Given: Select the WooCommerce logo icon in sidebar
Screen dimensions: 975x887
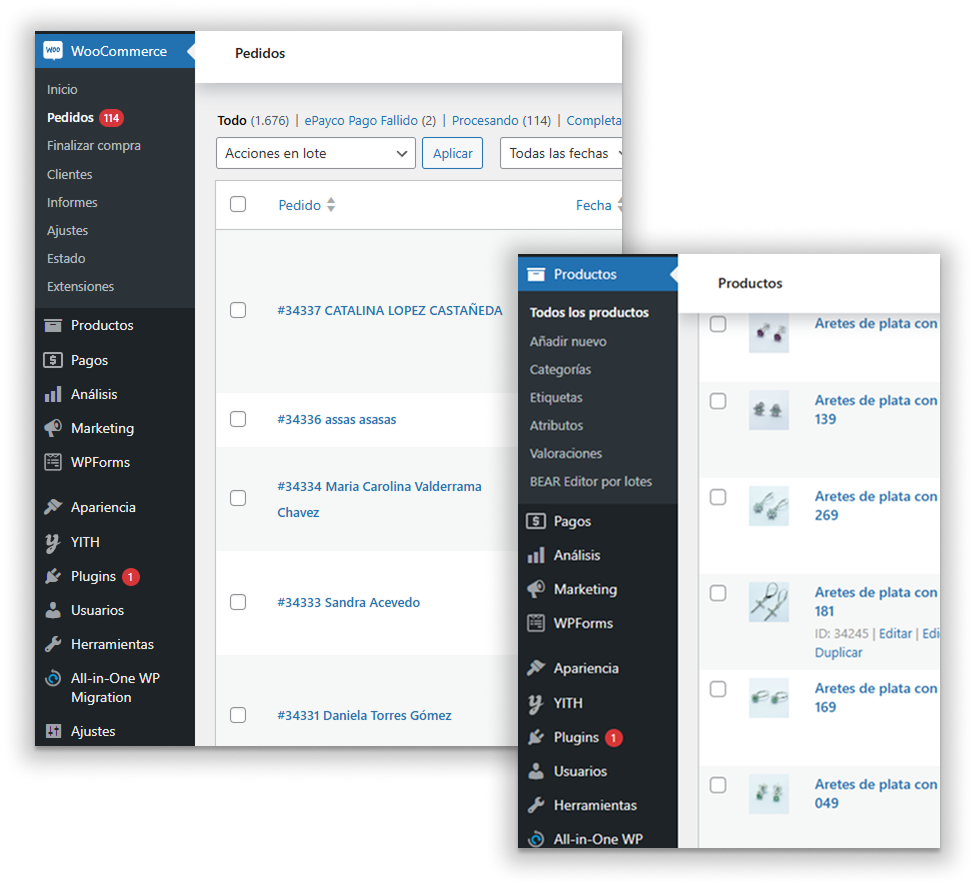Looking at the screenshot, I should point(53,51).
